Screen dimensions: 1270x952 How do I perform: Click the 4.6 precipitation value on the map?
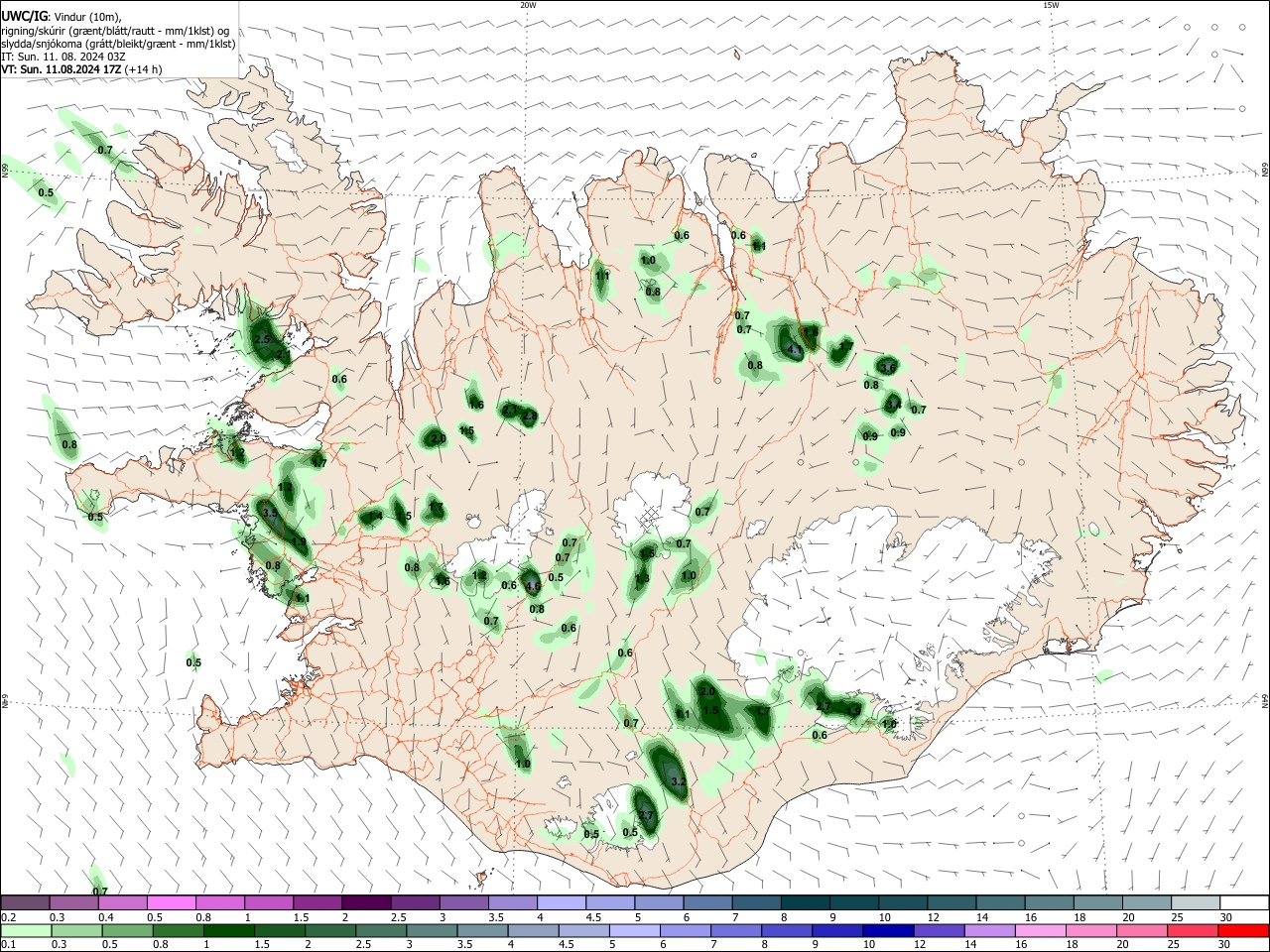532,586
